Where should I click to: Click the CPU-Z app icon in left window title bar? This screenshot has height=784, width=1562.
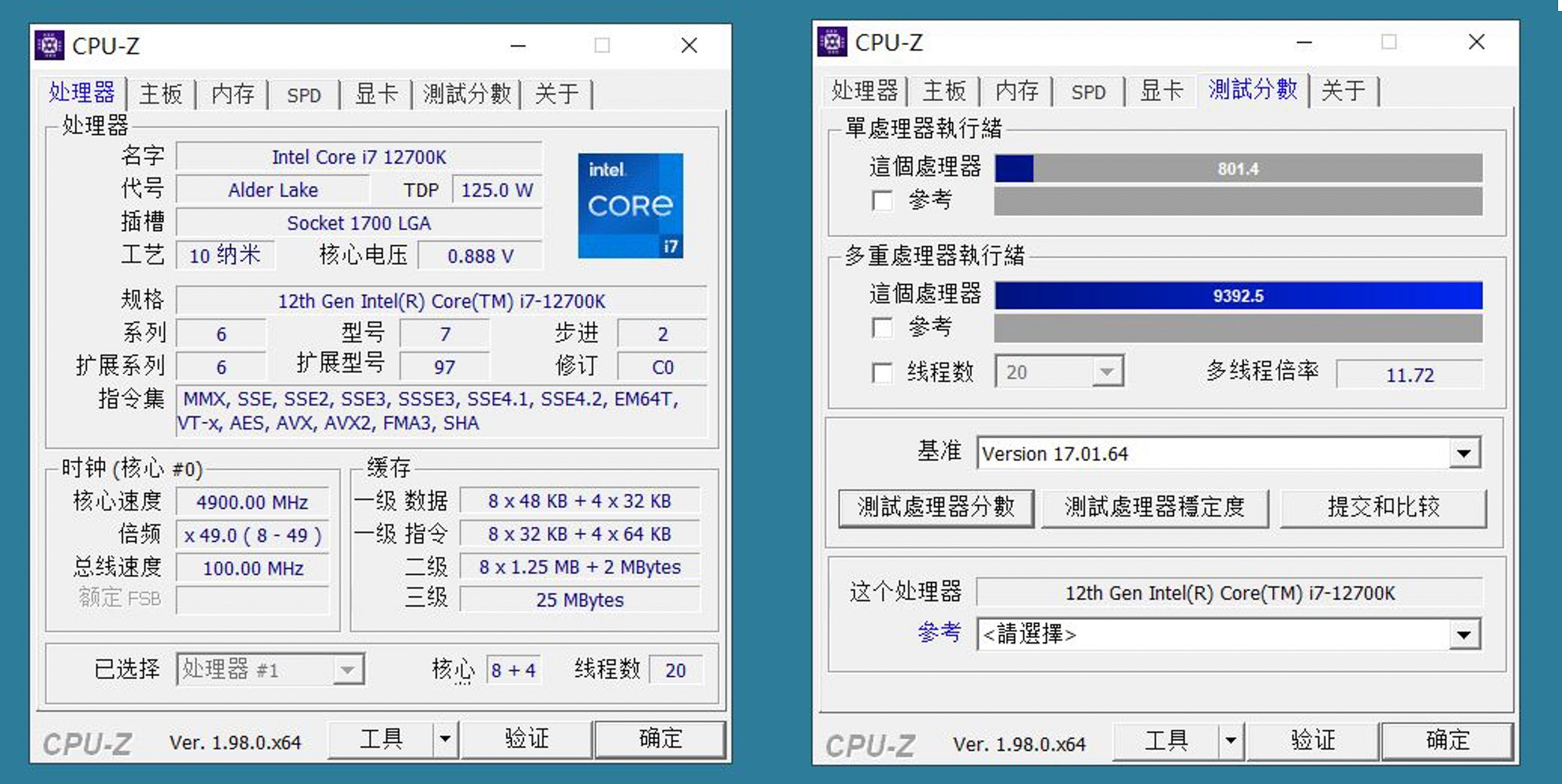pyautogui.click(x=50, y=45)
